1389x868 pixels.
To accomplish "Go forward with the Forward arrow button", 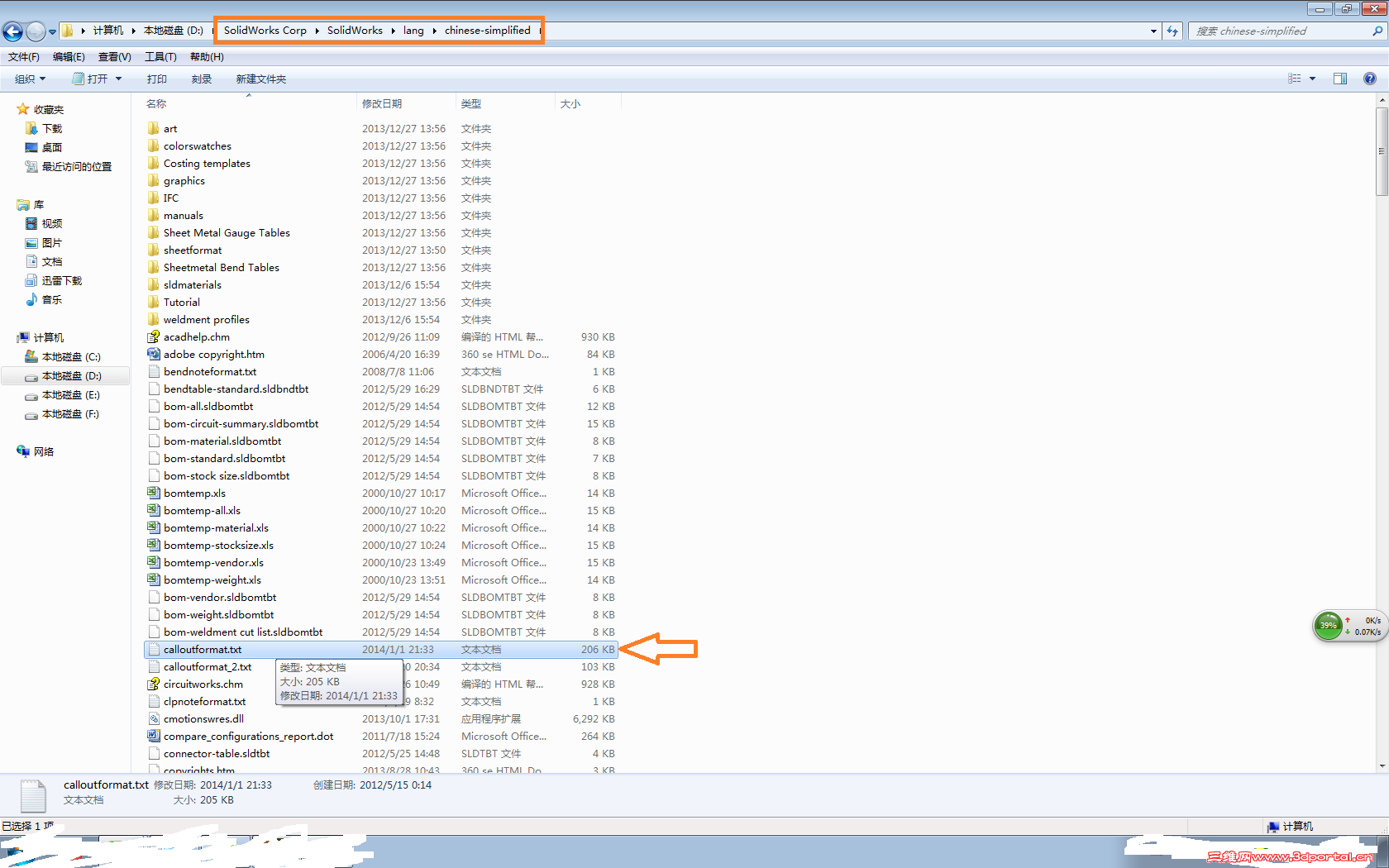I will tap(36, 31).
